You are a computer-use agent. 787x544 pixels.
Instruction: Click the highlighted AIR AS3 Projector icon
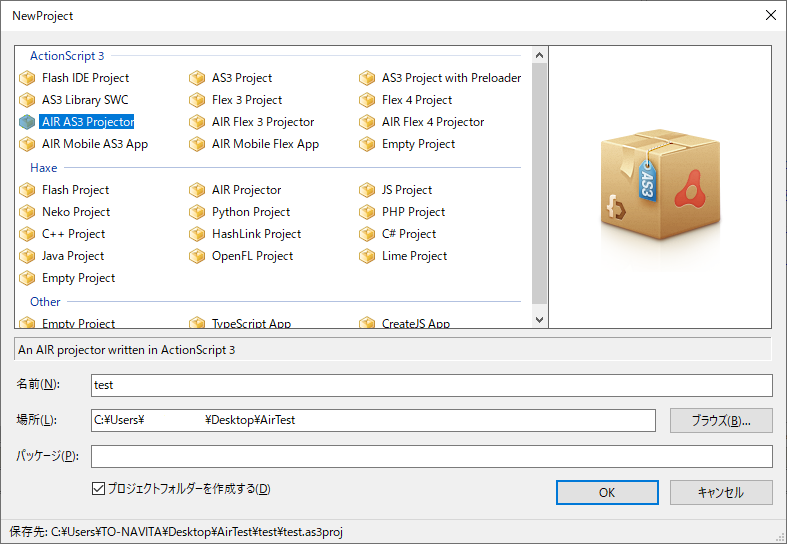tap(27, 122)
